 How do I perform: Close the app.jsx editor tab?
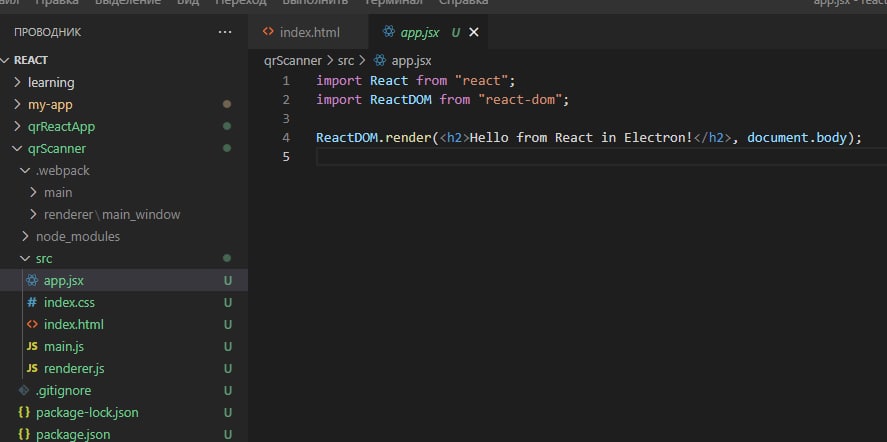pos(474,32)
